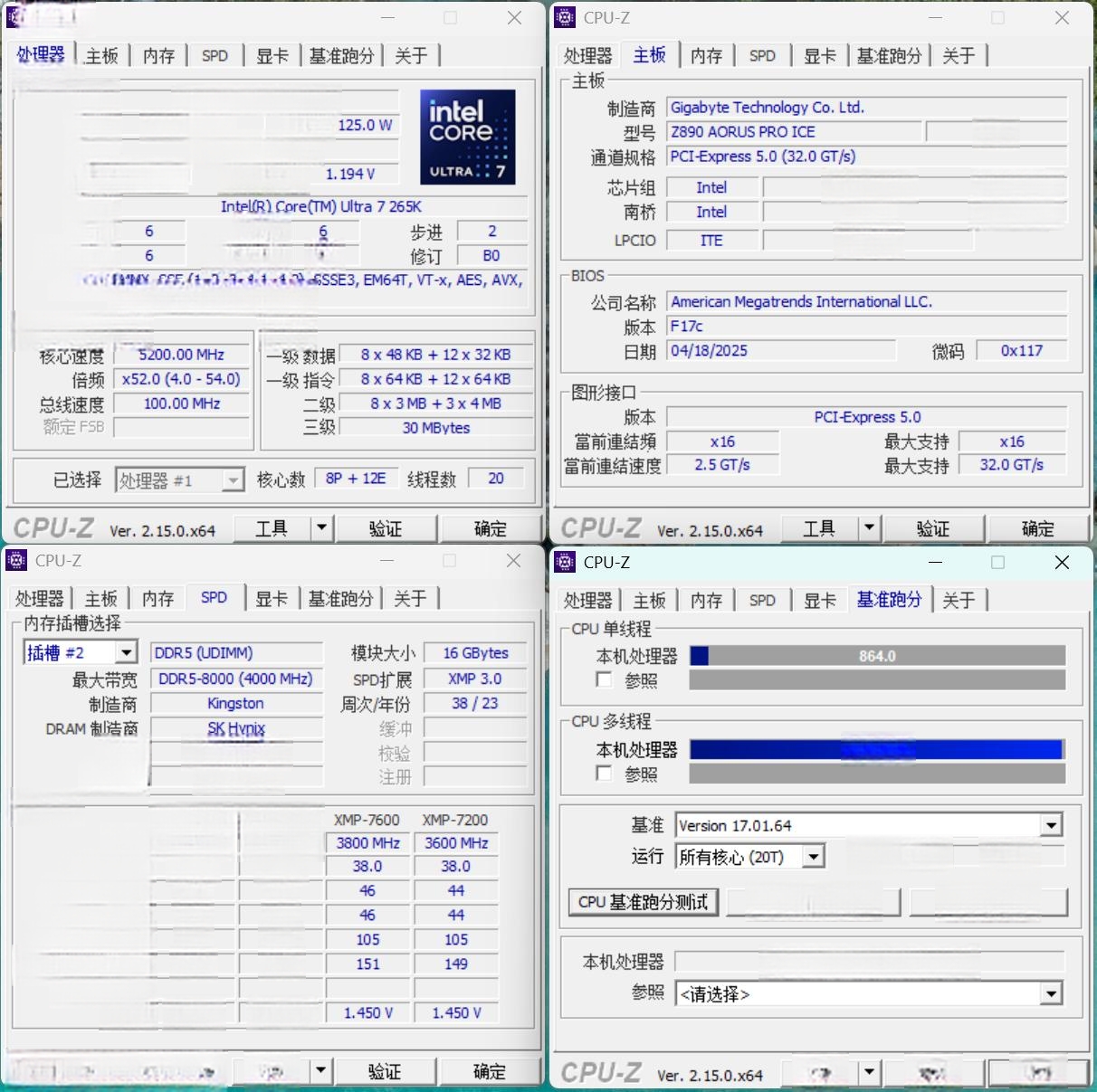Start the CPU 基准跑分测试 button
The image size is (1097, 1092).
644,902
